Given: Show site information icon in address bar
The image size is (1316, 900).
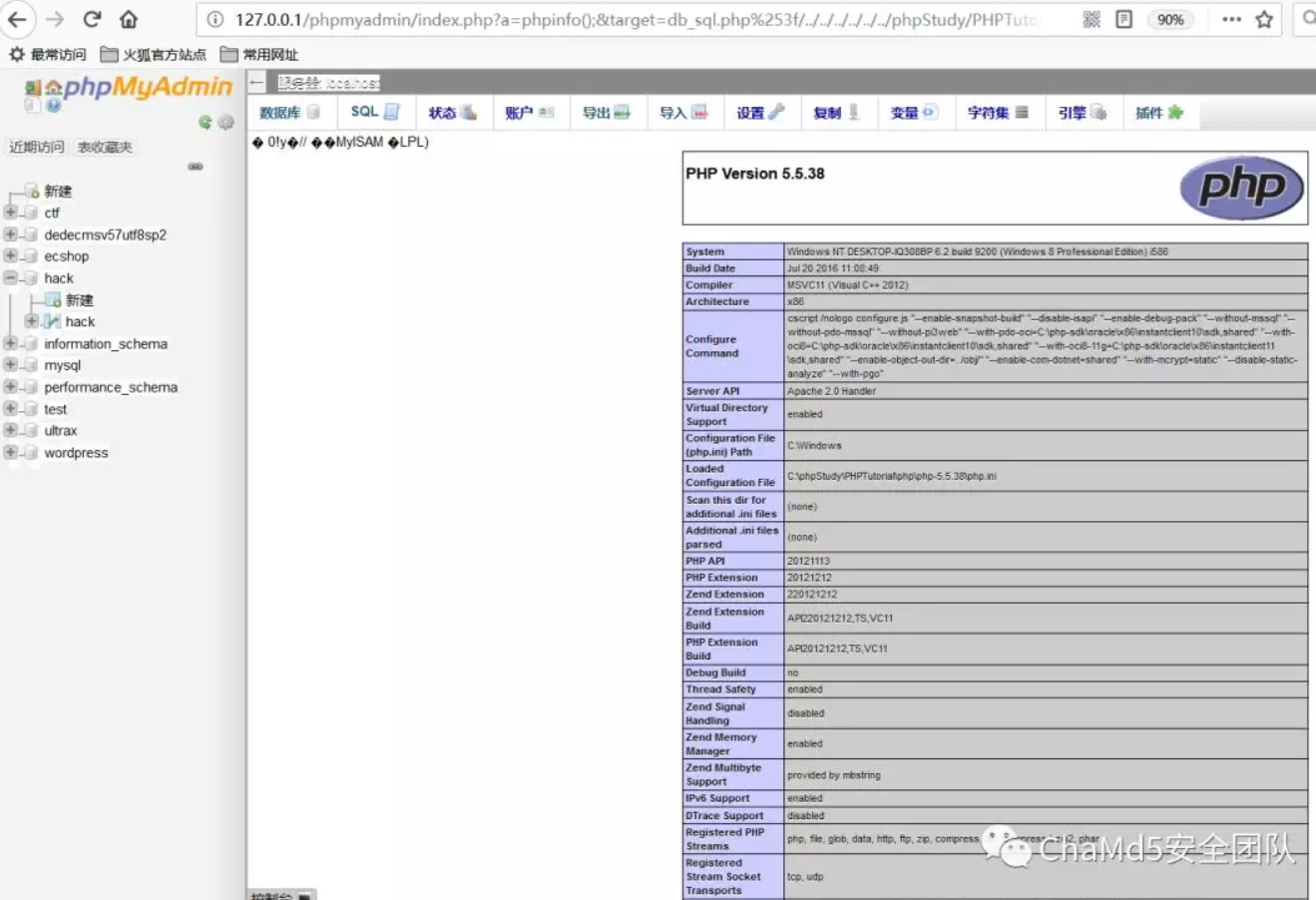Looking at the screenshot, I should click(215, 19).
